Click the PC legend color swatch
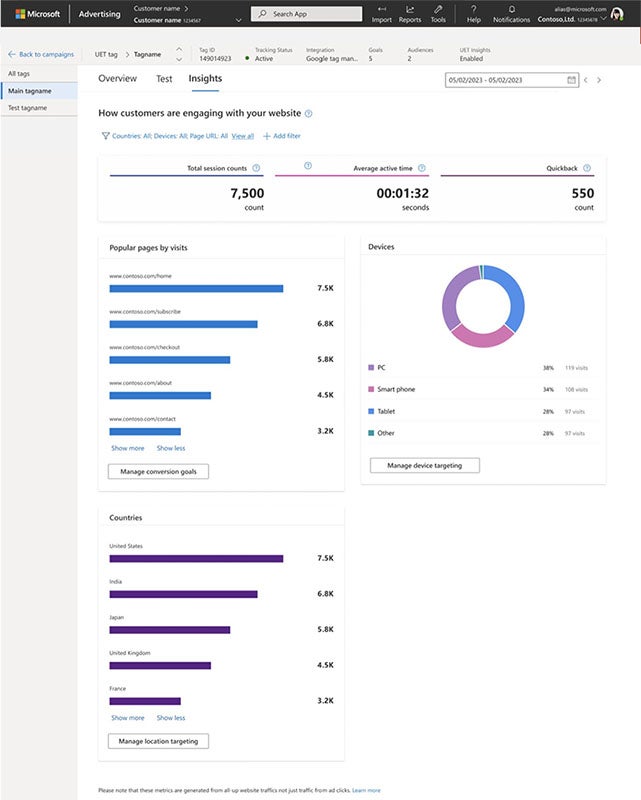This screenshot has height=800, width=641. coord(371,368)
